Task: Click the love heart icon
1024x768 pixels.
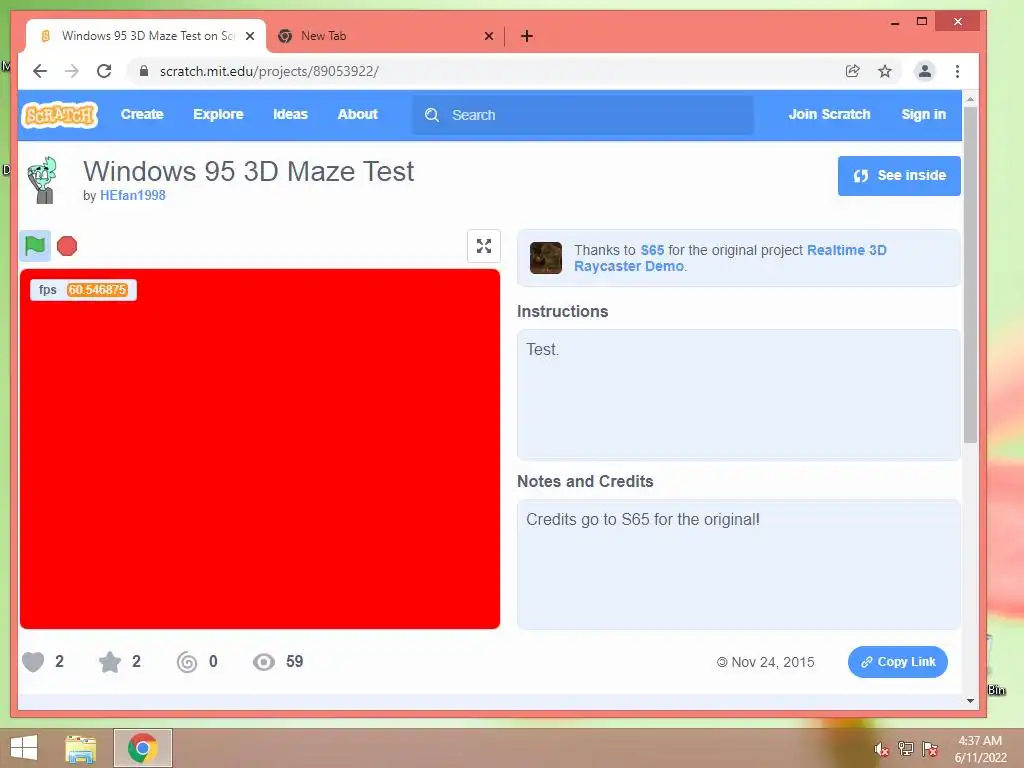Action: pyautogui.click(x=33, y=662)
